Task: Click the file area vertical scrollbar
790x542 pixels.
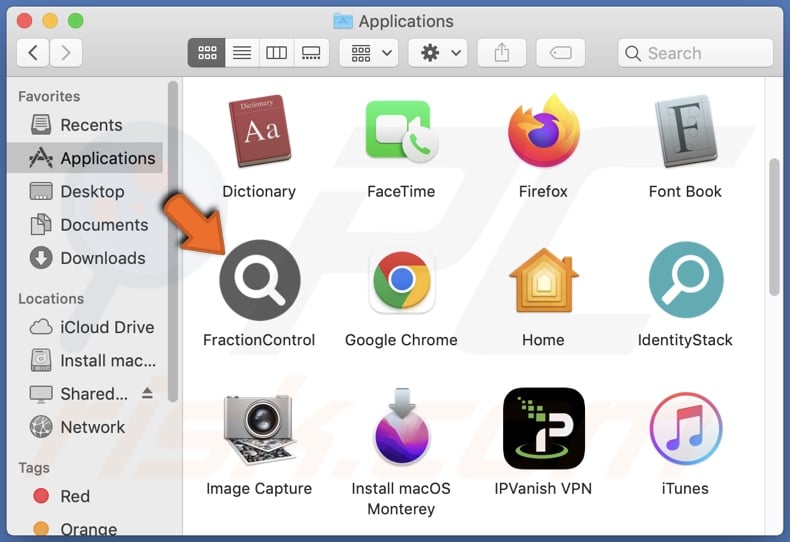Action: tap(774, 227)
